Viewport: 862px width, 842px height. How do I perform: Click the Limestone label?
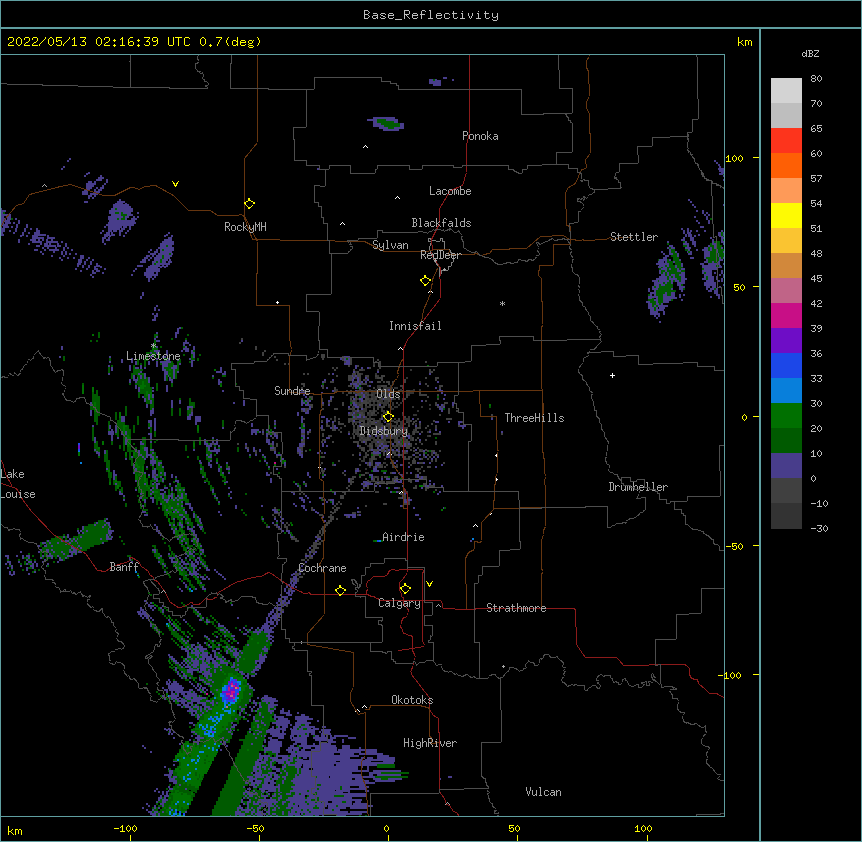[x=153, y=356]
